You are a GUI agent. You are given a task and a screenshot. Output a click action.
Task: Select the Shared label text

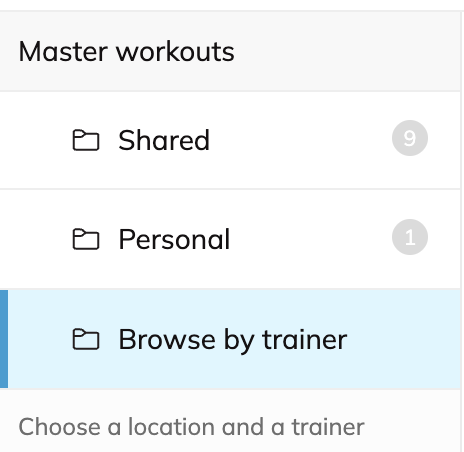pos(164,140)
